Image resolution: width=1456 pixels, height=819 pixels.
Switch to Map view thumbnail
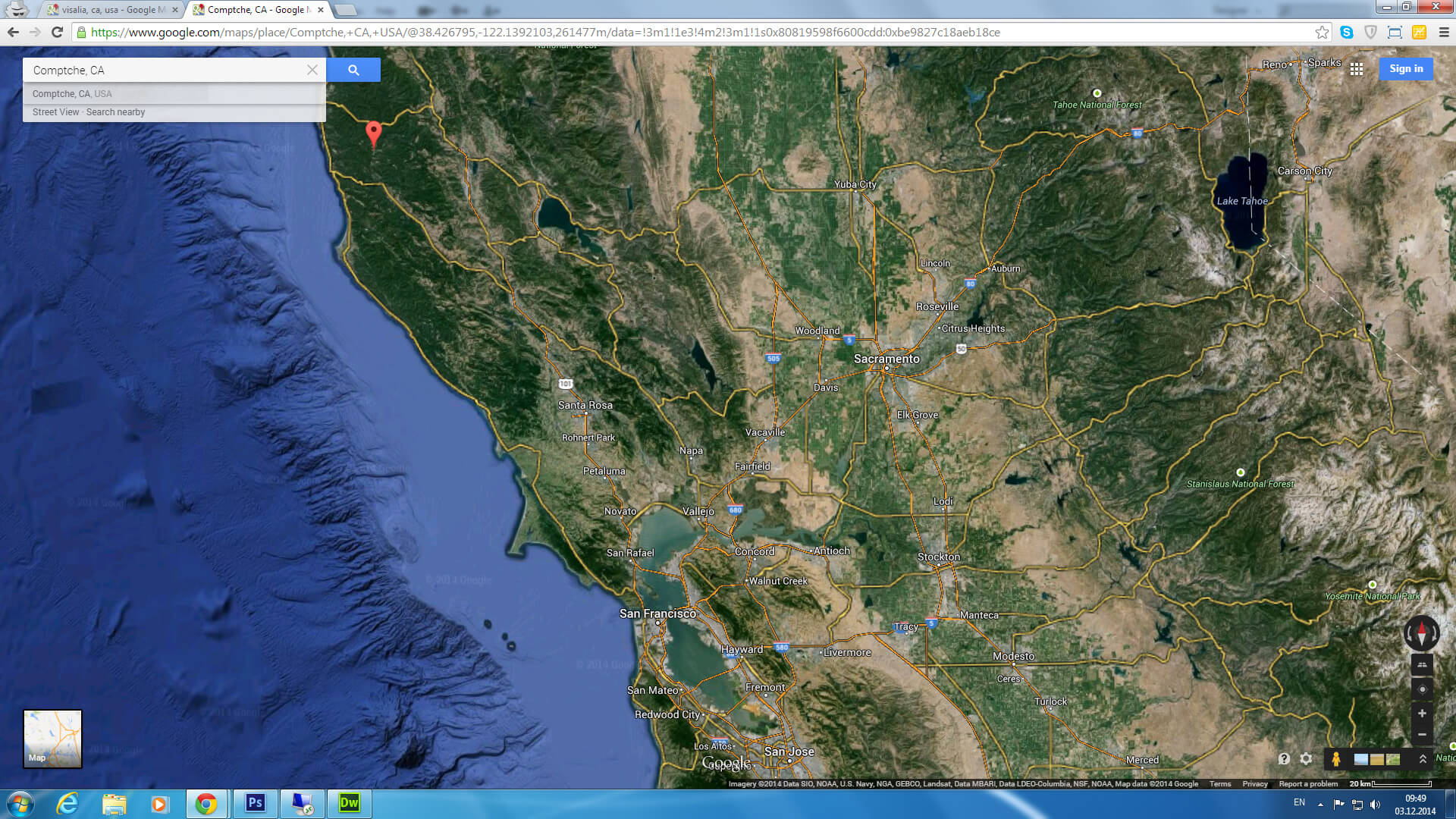tap(52, 738)
